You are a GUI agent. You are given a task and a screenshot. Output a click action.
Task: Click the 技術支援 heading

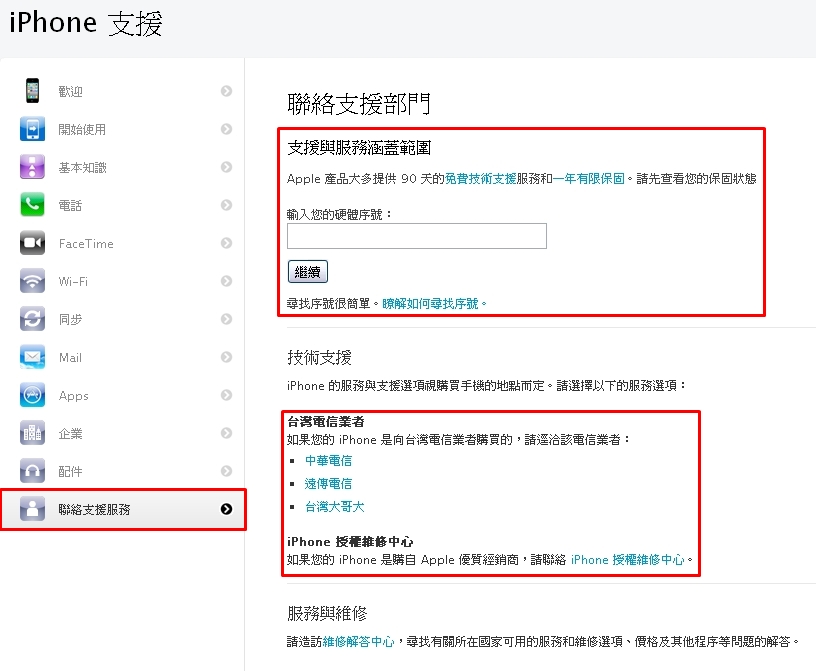pyautogui.click(x=320, y=358)
